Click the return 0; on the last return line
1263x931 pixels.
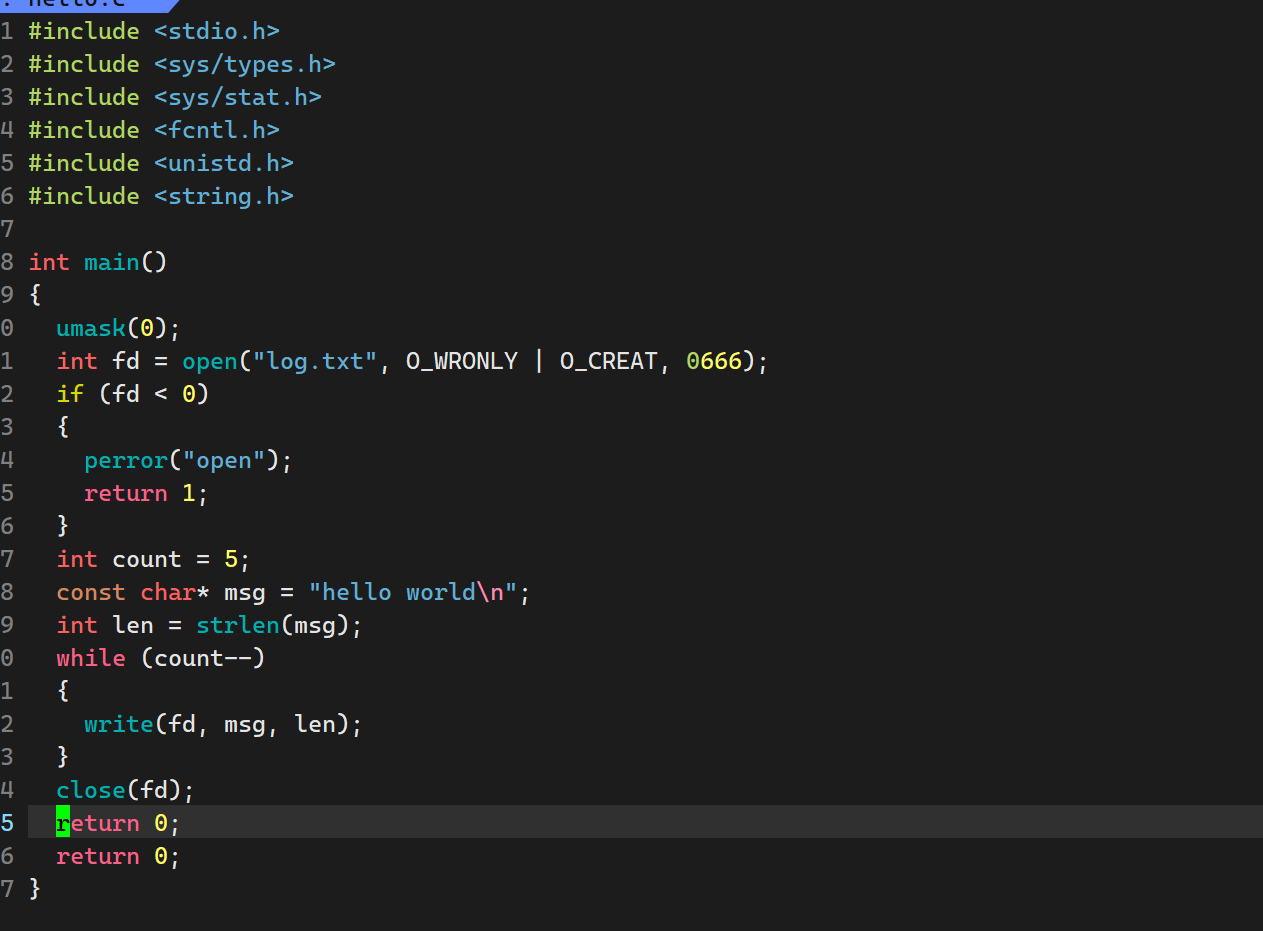[119, 856]
